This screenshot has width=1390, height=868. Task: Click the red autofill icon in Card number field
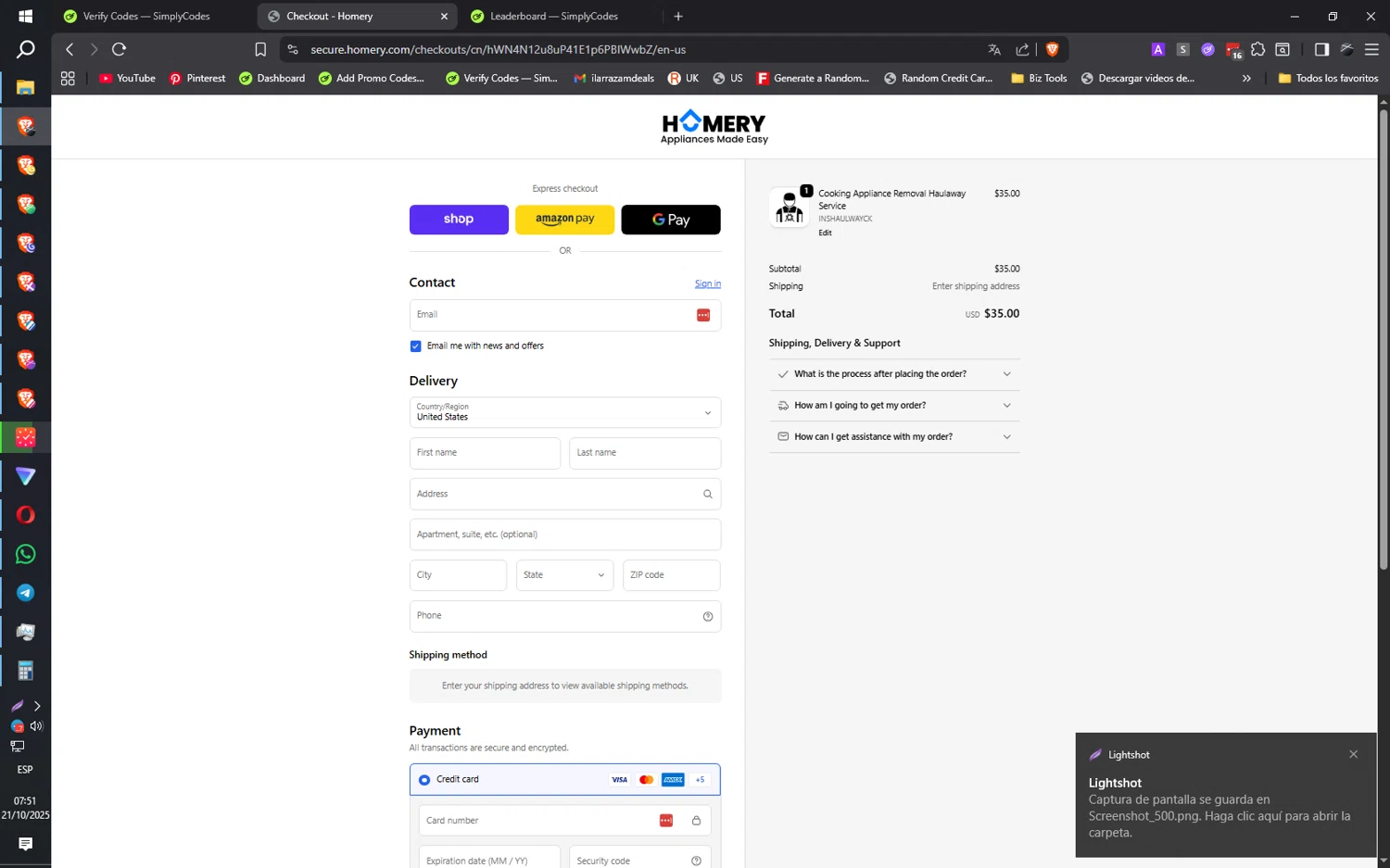click(x=666, y=821)
